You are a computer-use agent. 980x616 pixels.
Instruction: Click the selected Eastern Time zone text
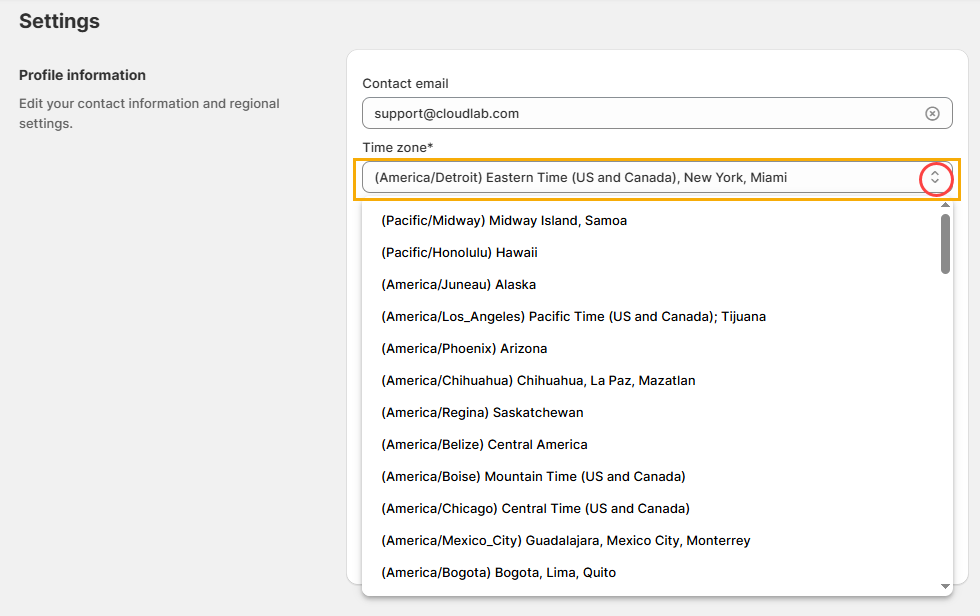(x=580, y=178)
